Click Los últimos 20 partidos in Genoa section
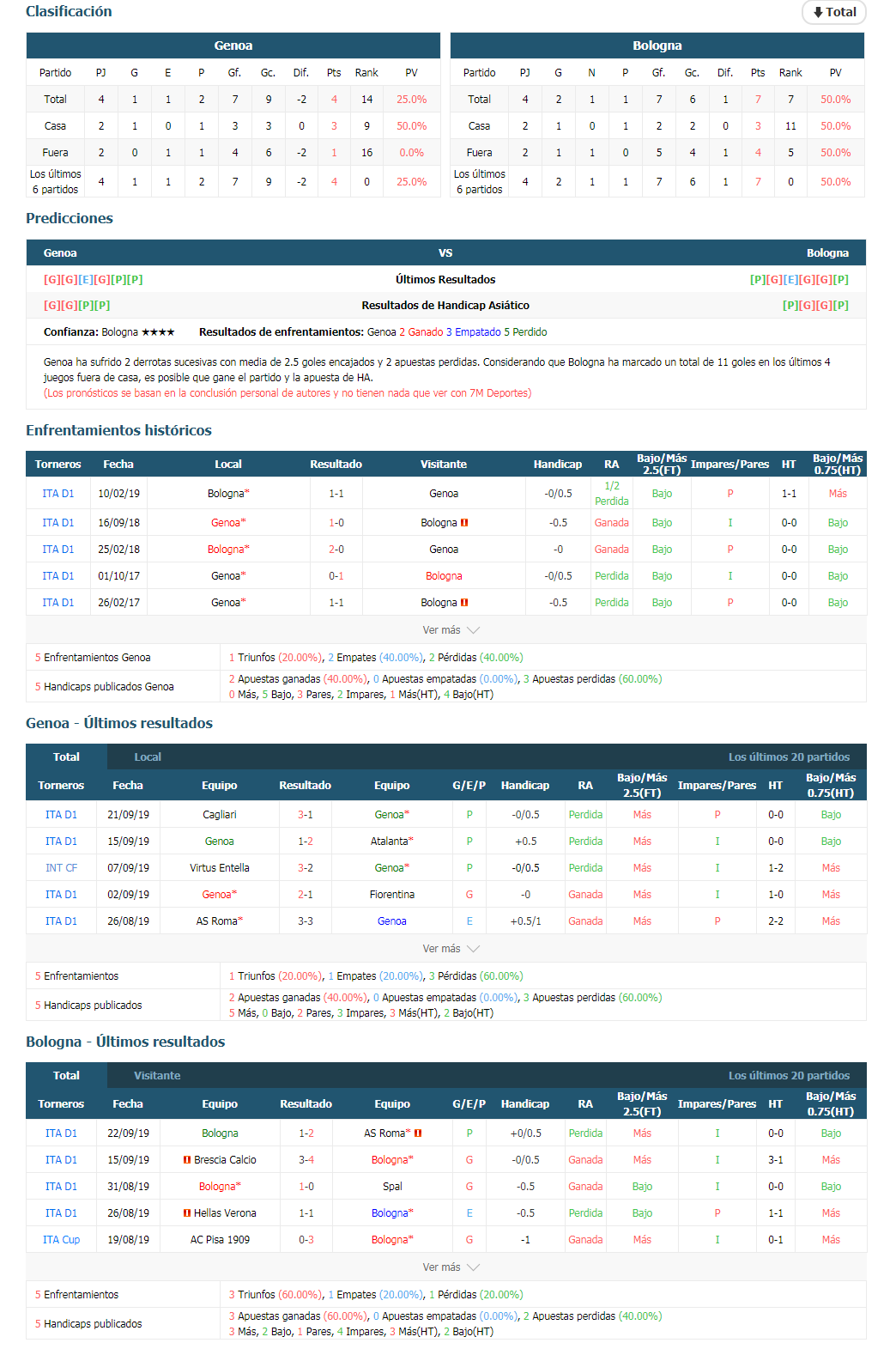896x1349 pixels. (x=789, y=757)
